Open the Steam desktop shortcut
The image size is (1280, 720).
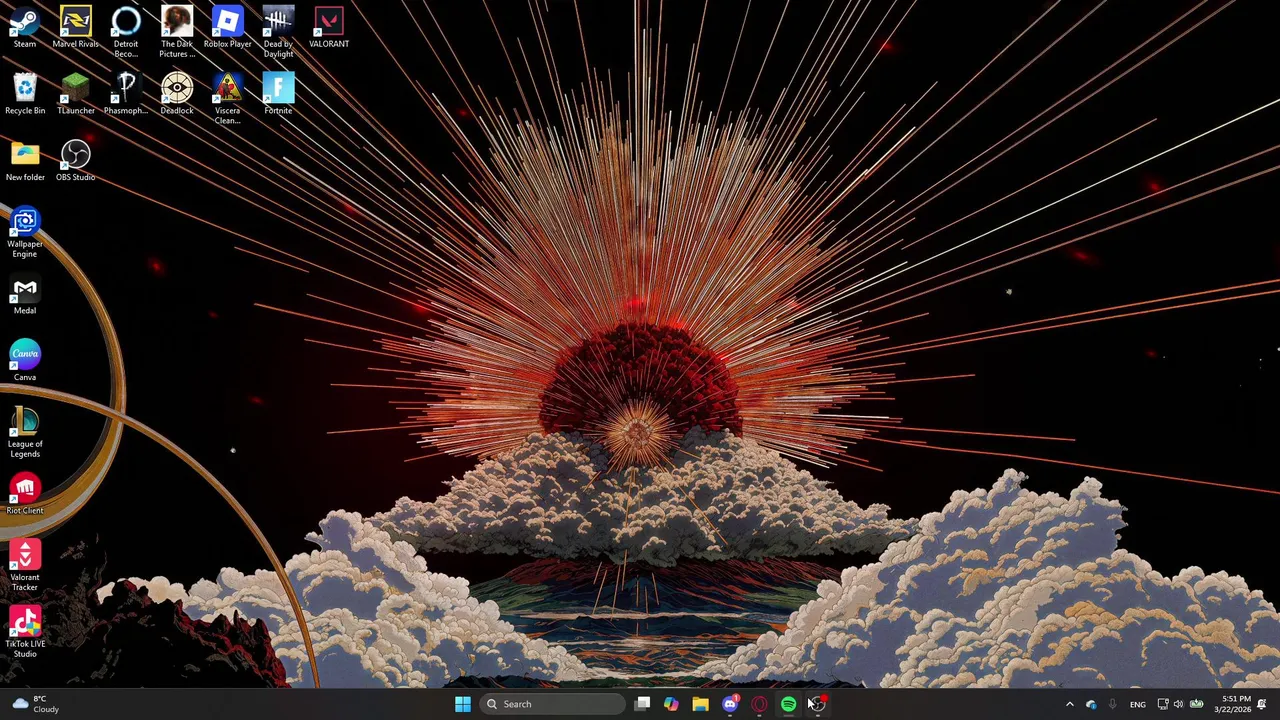coord(24,27)
